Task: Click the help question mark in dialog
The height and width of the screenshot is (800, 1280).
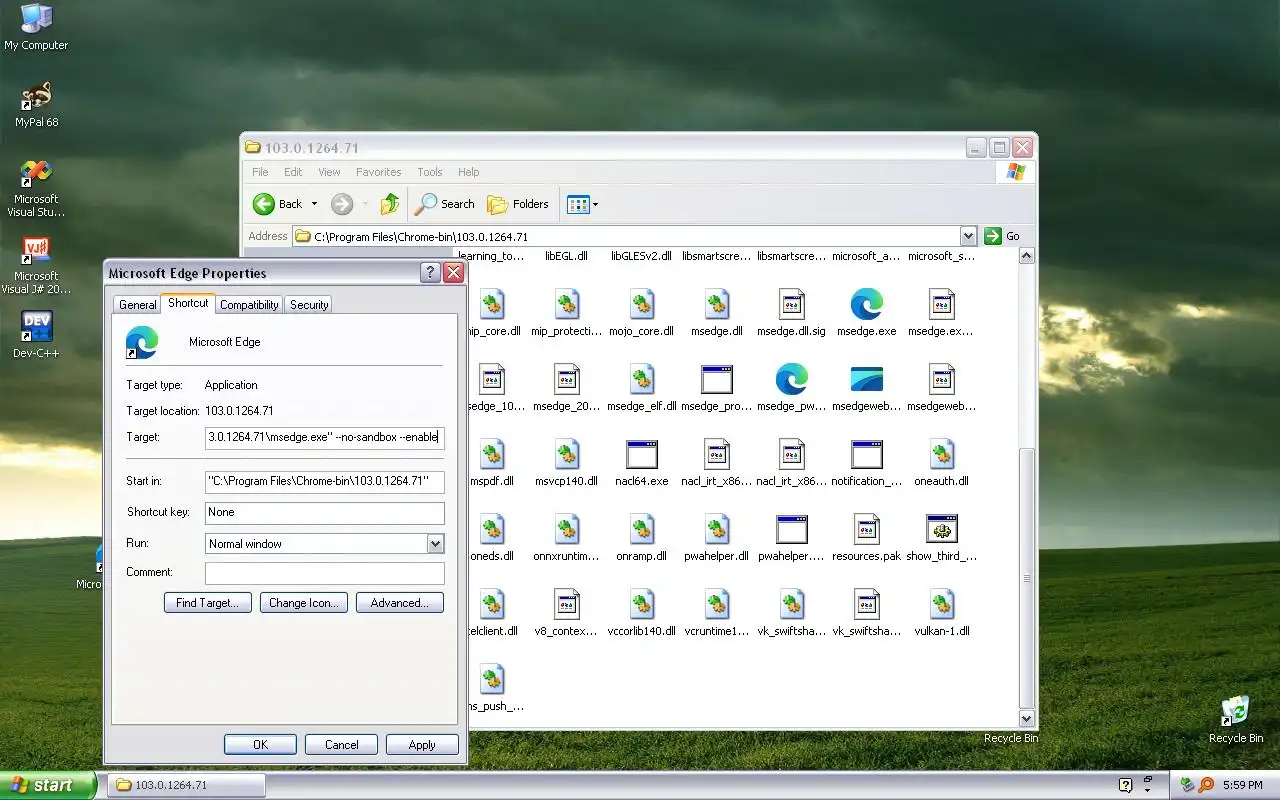Action: click(x=430, y=273)
